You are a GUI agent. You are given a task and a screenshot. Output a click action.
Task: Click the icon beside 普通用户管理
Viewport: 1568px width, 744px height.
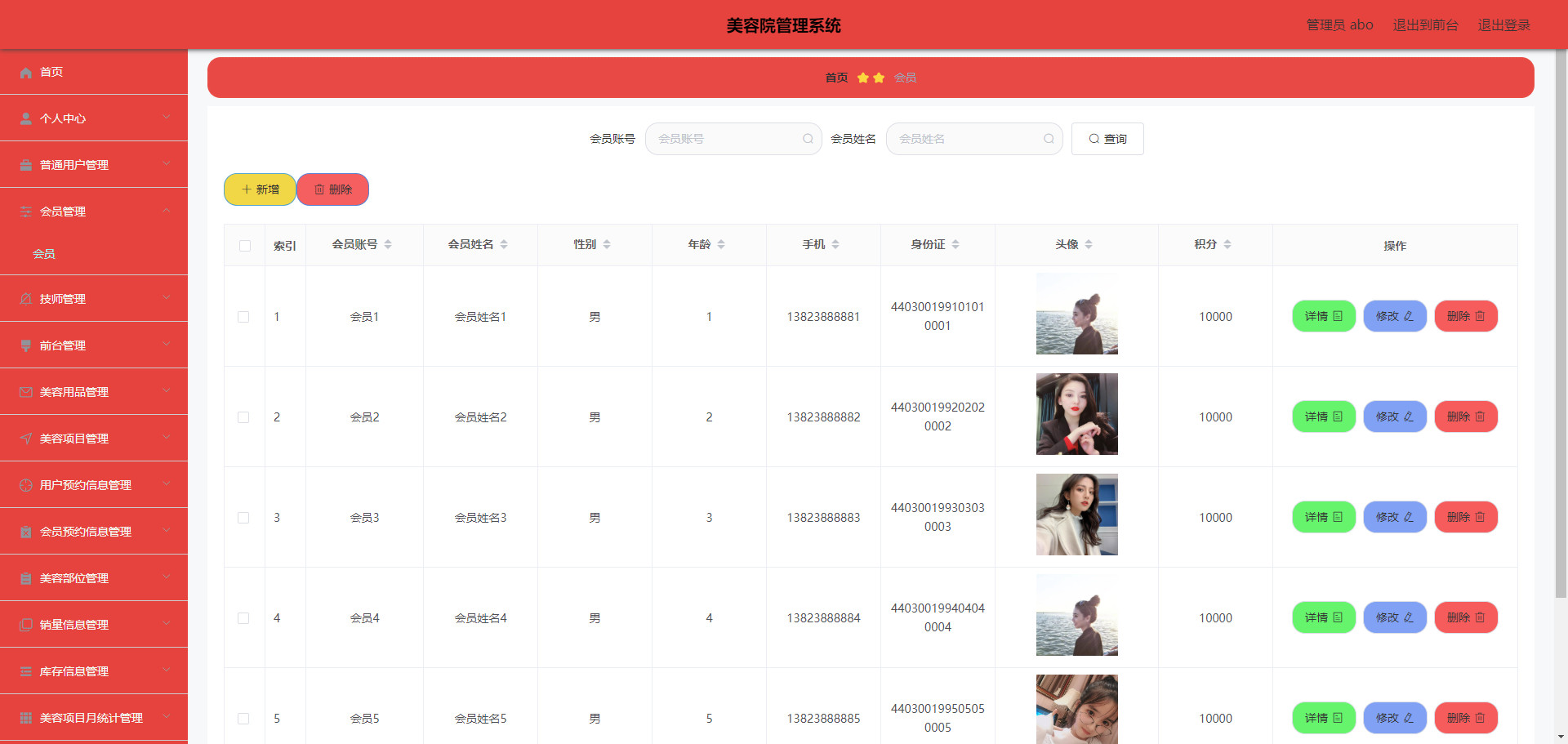click(26, 165)
